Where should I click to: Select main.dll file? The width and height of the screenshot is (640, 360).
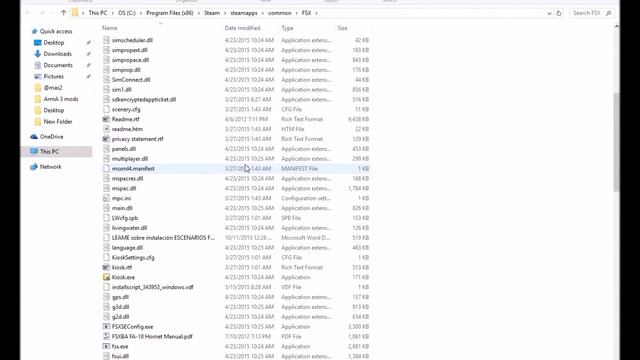pyautogui.click(x=122, y=208)
